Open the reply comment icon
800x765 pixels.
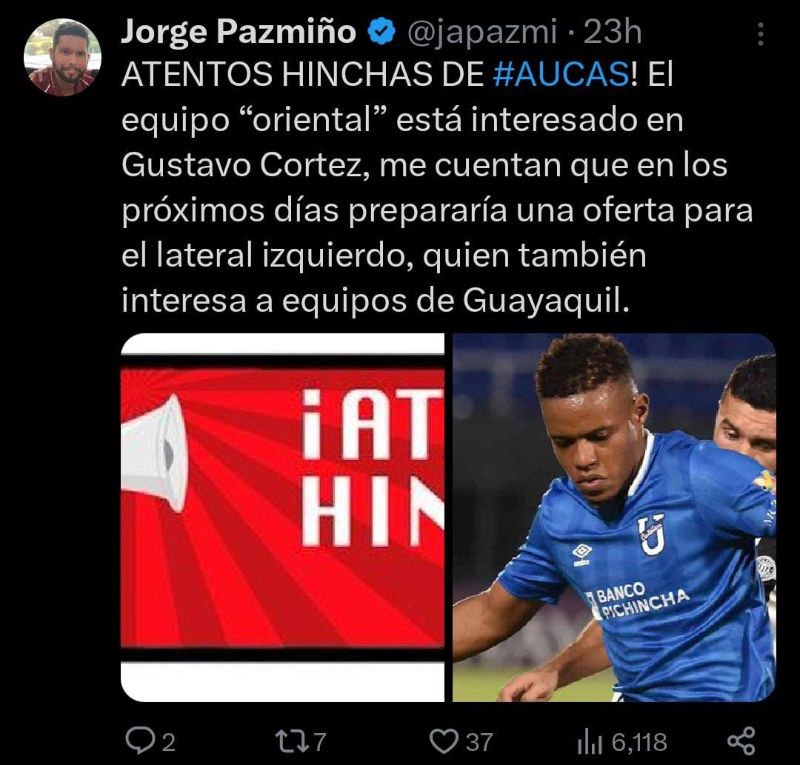pyautogui.click(x=139, y=741)
